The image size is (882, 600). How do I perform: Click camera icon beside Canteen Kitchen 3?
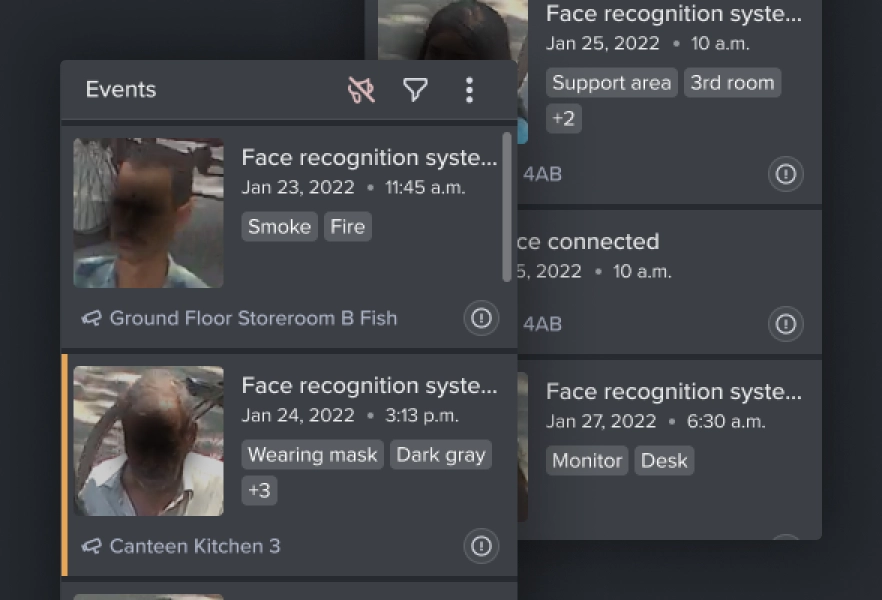tap(91, 547)
